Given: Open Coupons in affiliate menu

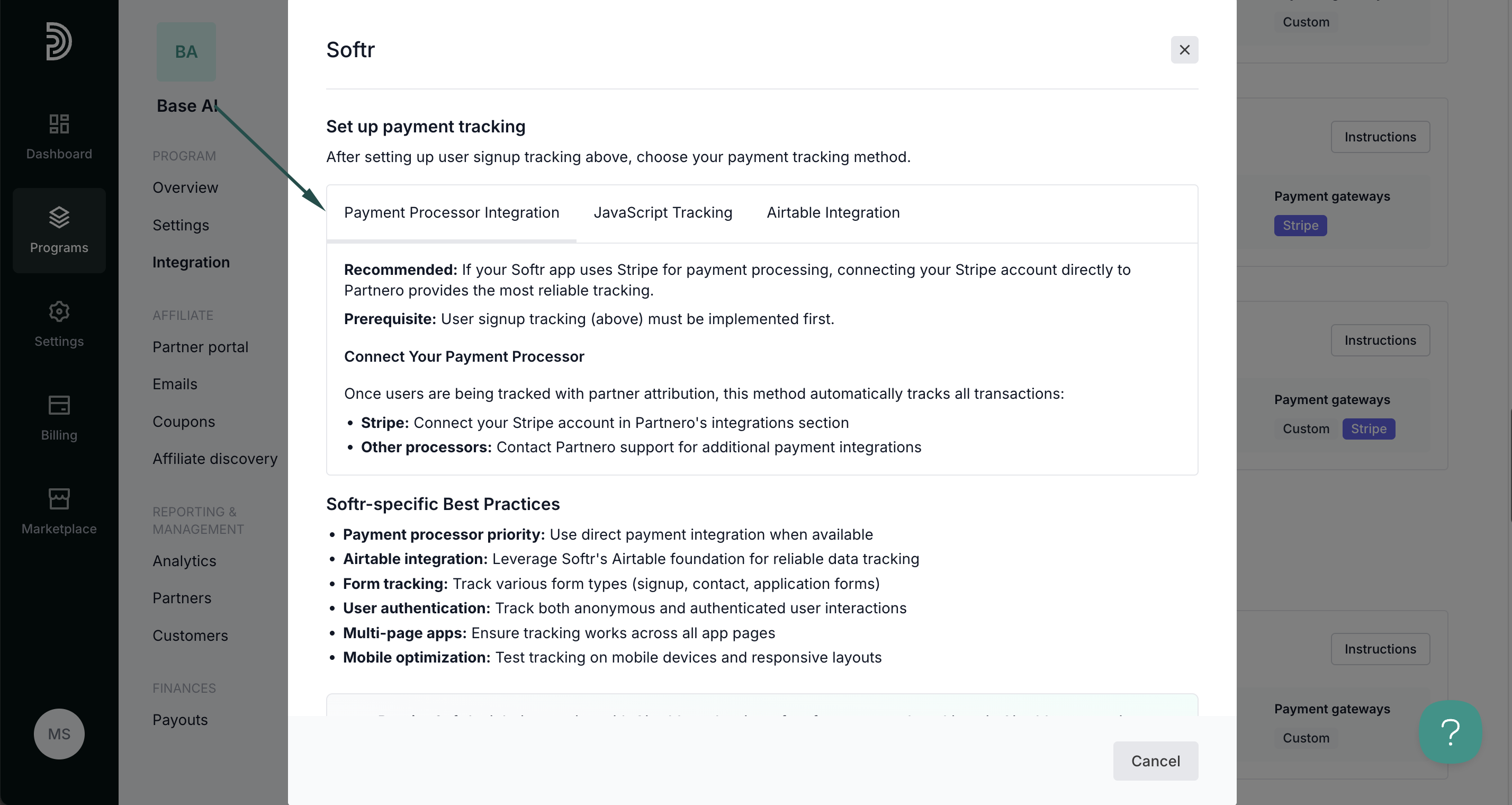Looking at the screenshot, I should (184, 422).
